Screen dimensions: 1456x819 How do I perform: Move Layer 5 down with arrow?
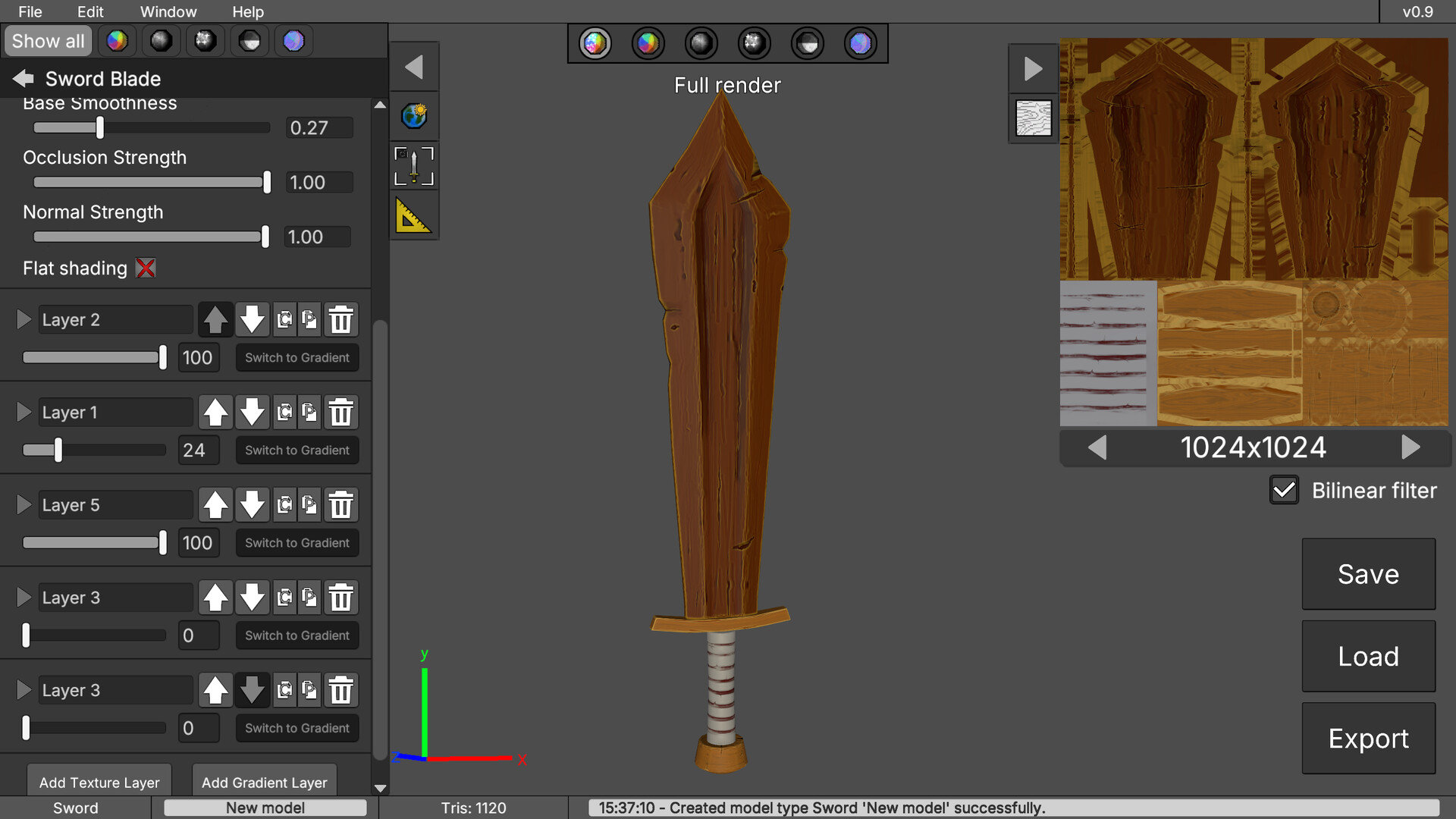[x=252, y=504]
